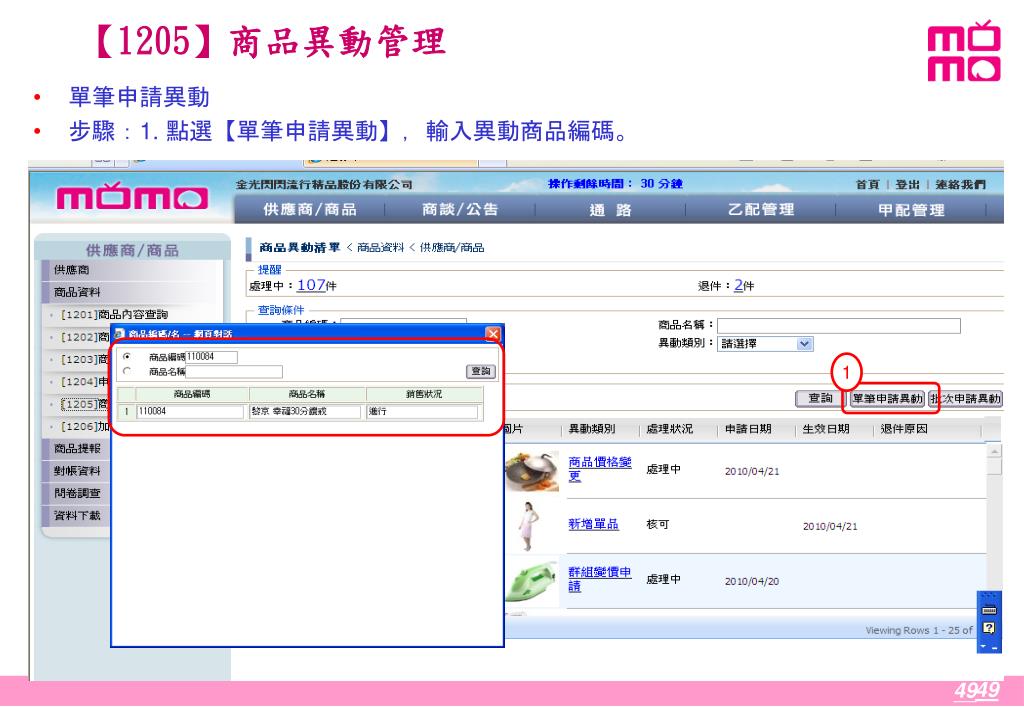The image size is (1024, 707).
Task: Open the [1205] sidebar item
Action: (x=84, y=404)
